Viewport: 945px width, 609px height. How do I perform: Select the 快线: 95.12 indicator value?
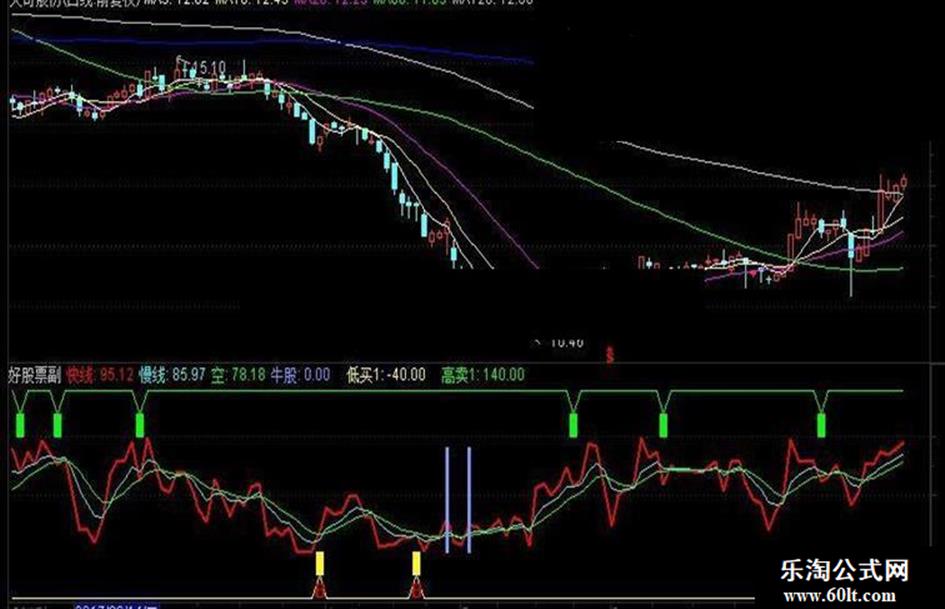coord(100,375)
